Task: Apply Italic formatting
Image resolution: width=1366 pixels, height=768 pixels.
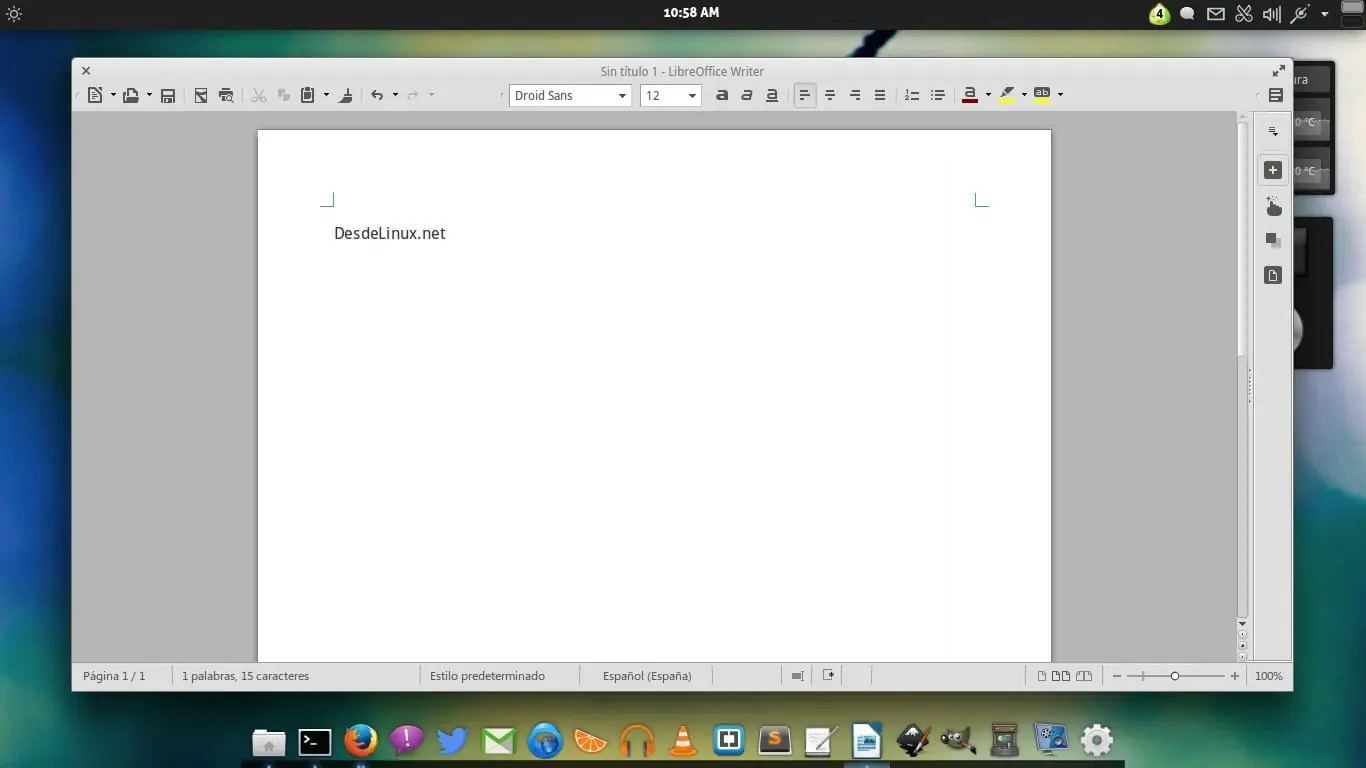Action: tap(747, 95)
